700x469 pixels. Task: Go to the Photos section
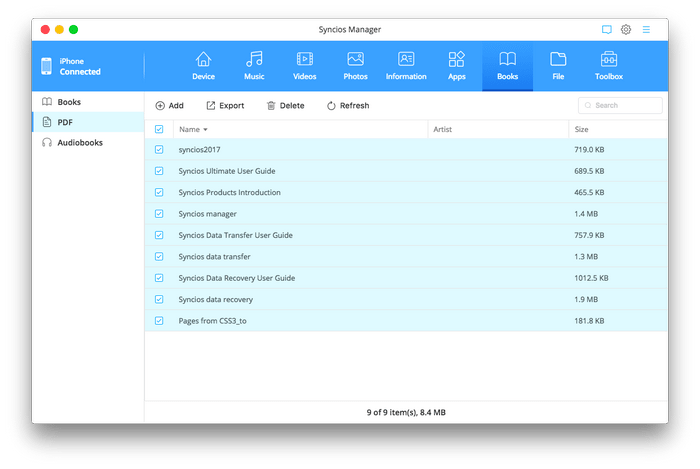(x=355, y=66)
